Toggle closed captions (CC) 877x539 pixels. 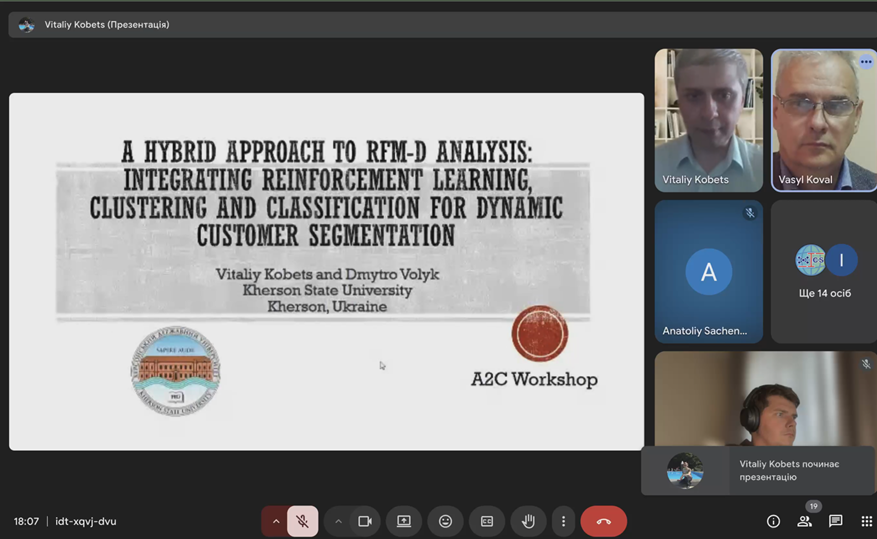[487, 521]
